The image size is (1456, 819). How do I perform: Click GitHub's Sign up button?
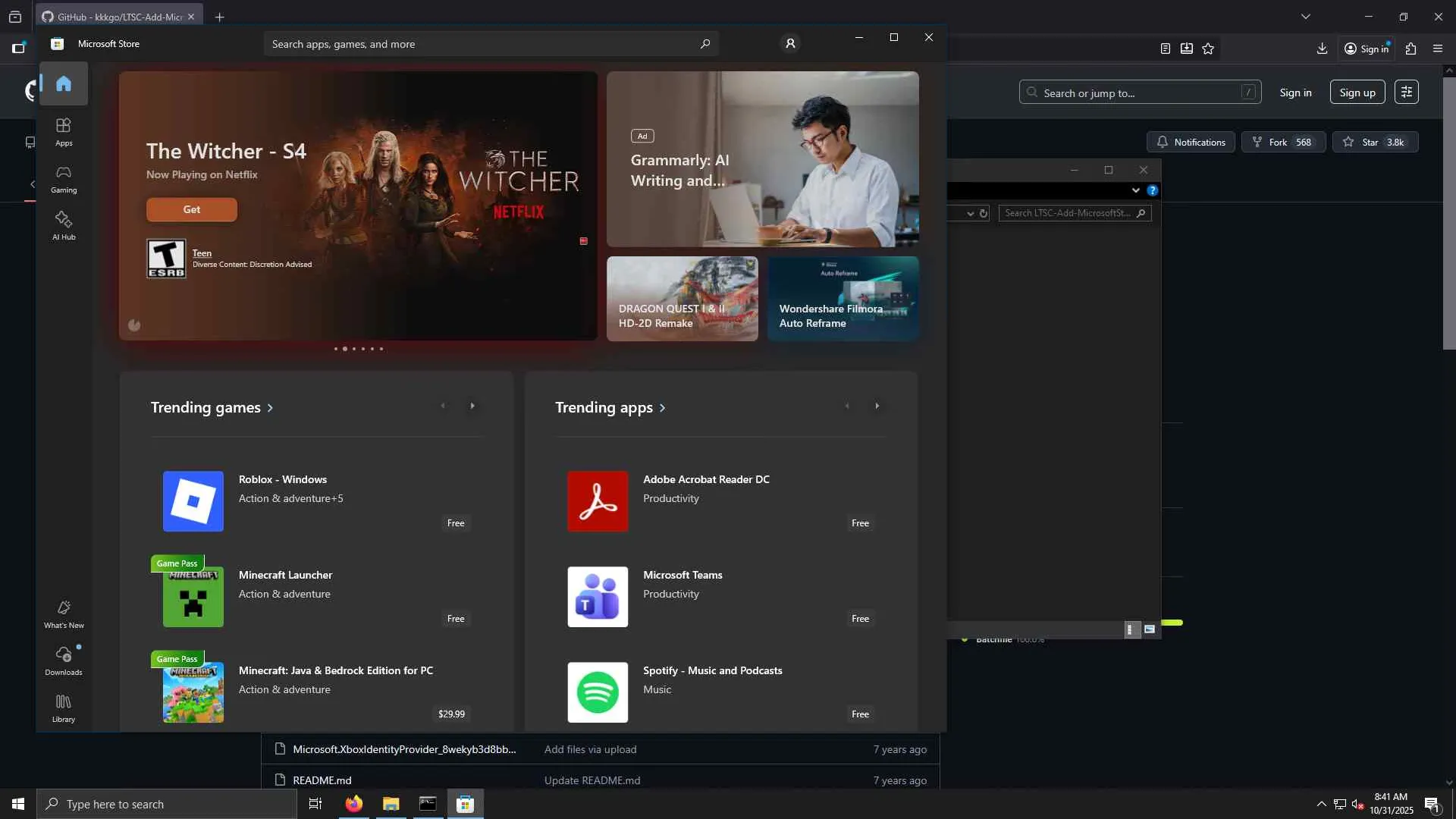coord(1357,93)
